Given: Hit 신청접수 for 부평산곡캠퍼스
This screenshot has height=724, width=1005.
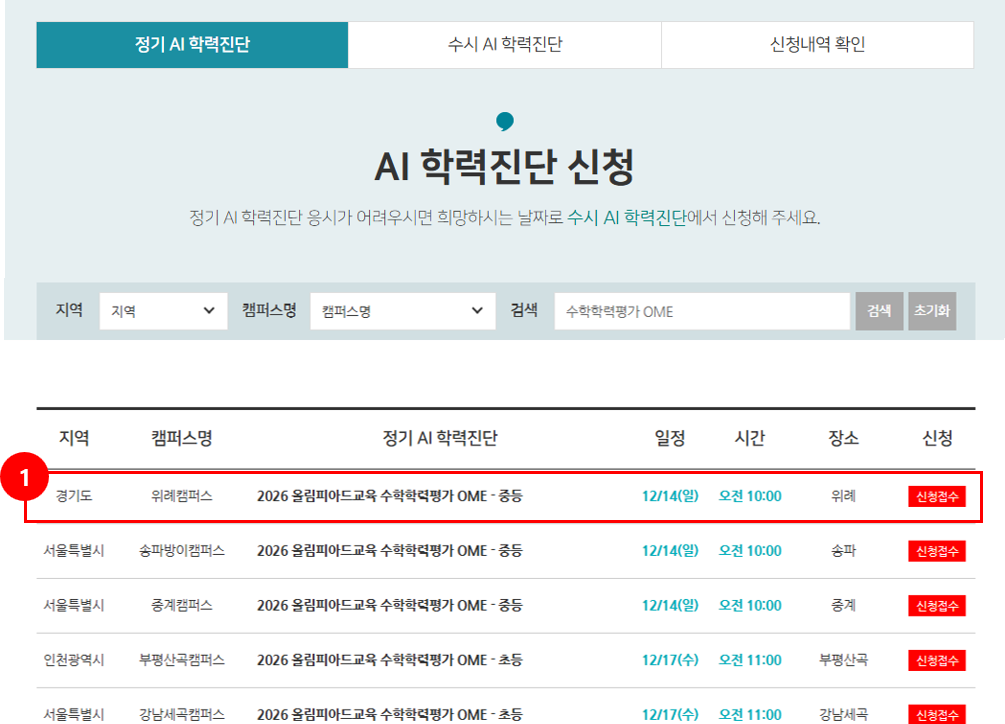Looking at the screenshot, I should [937, 660].
